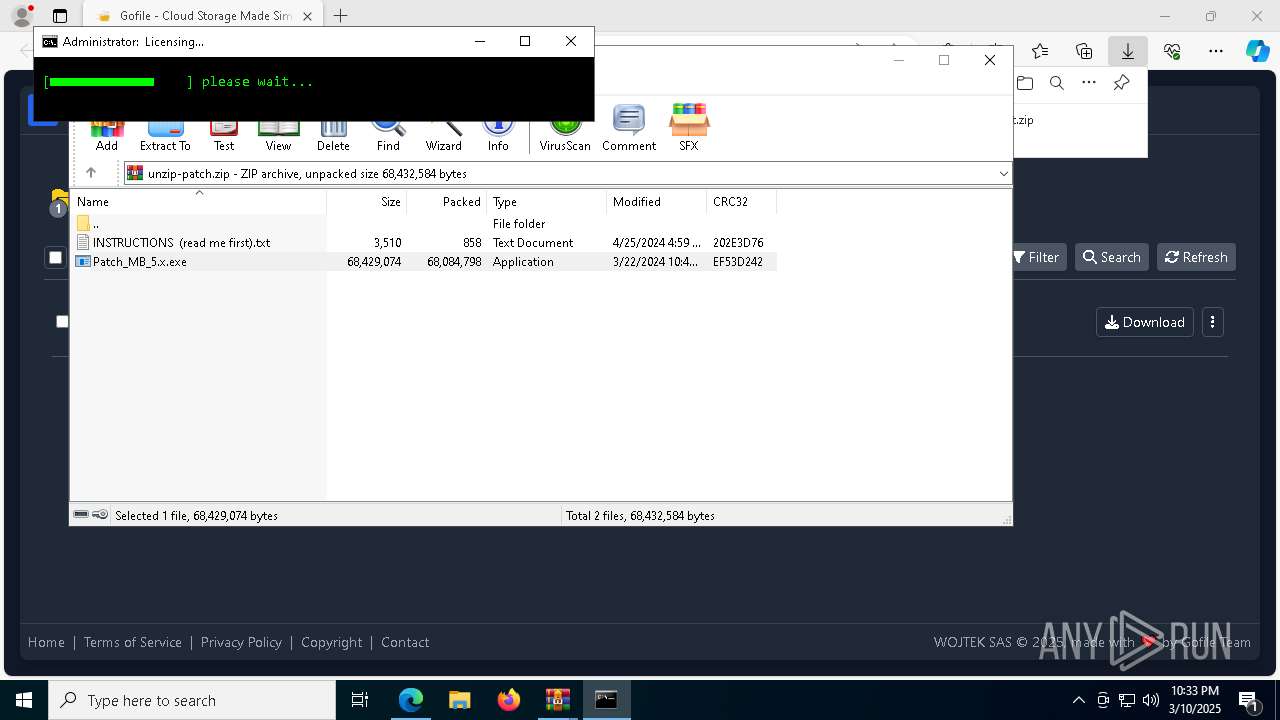Open Privacy Policy footer link
This screenshot has width=1280, height=720.
(241, 642)
